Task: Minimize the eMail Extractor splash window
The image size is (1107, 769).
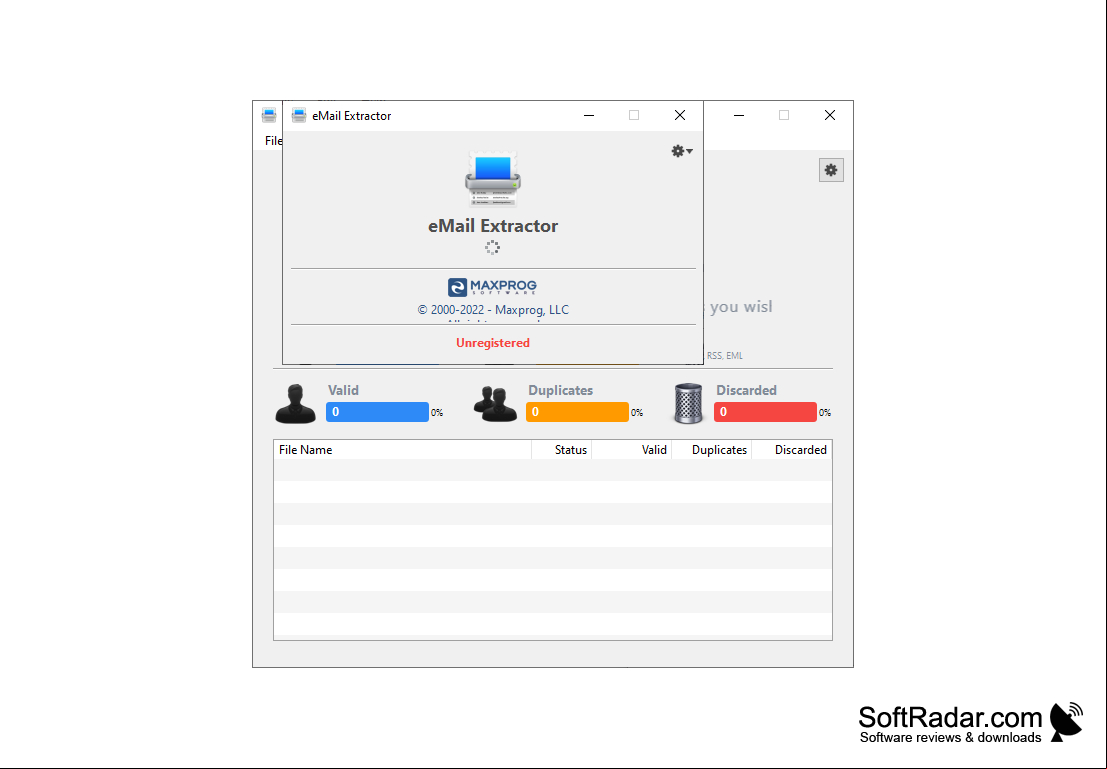Action: click(x=589, y=115)
